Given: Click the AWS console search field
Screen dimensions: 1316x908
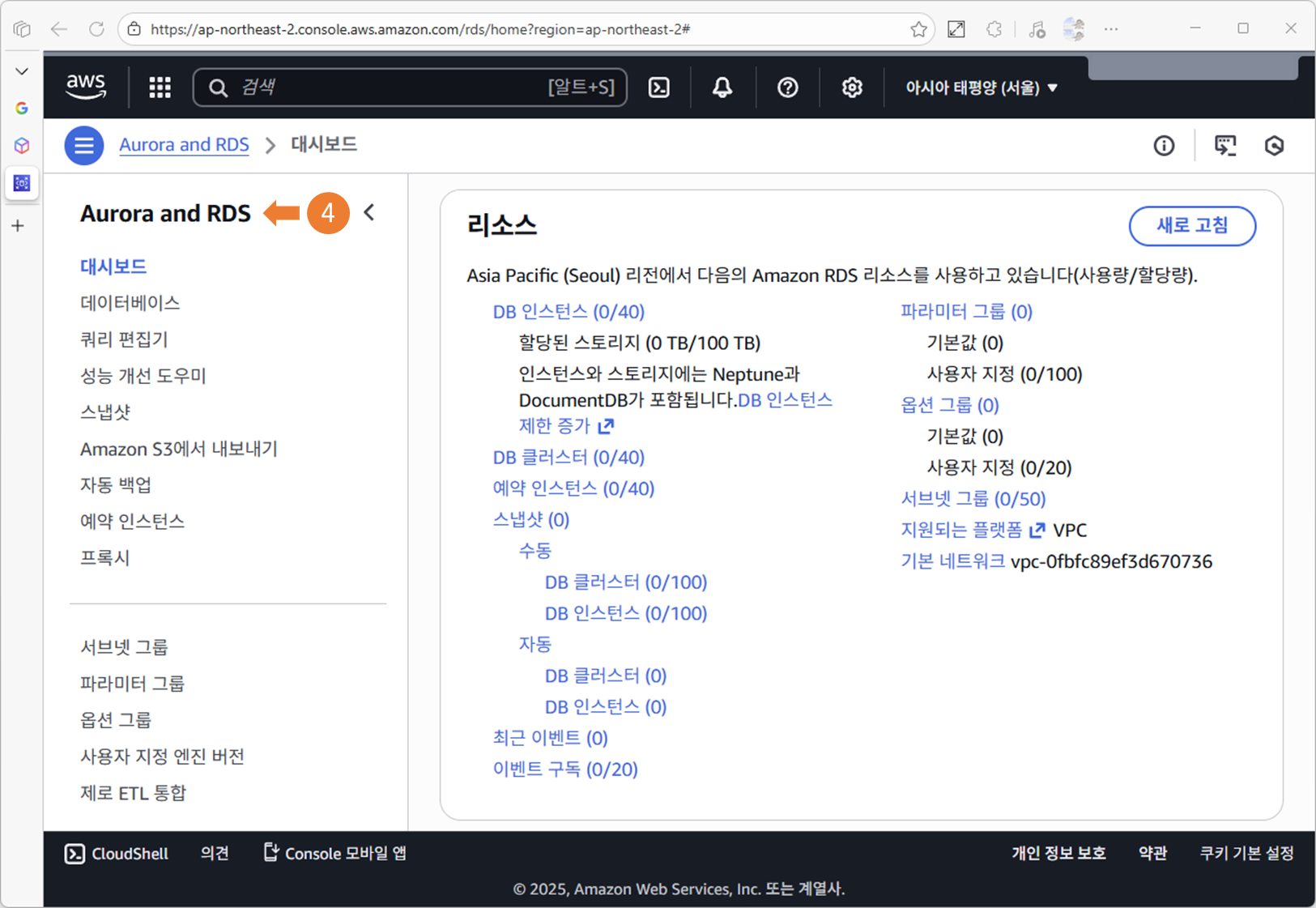Looking at the screenshot, I should point(410,87).
